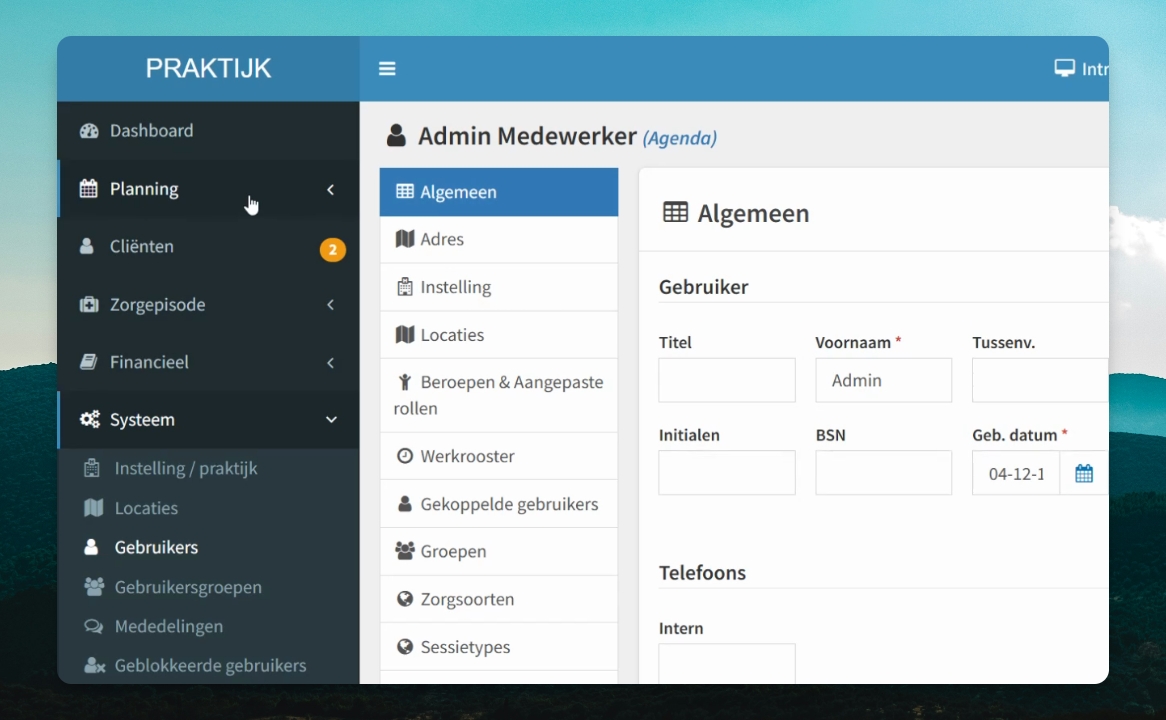Screen dimensions: 1166x720
Task: Click the Gebruikersgroepen group icon
Action: point(94,587)
